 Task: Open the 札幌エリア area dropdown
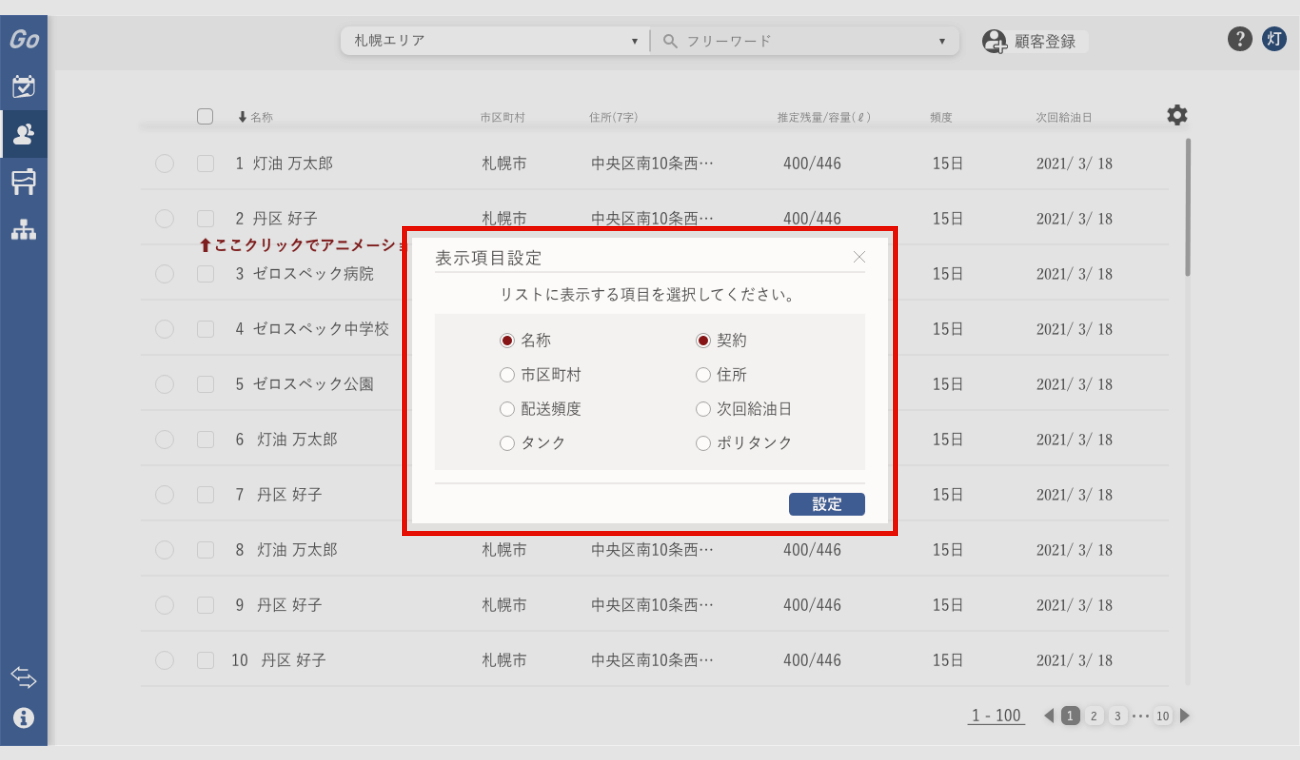click(x=495, y=41)
